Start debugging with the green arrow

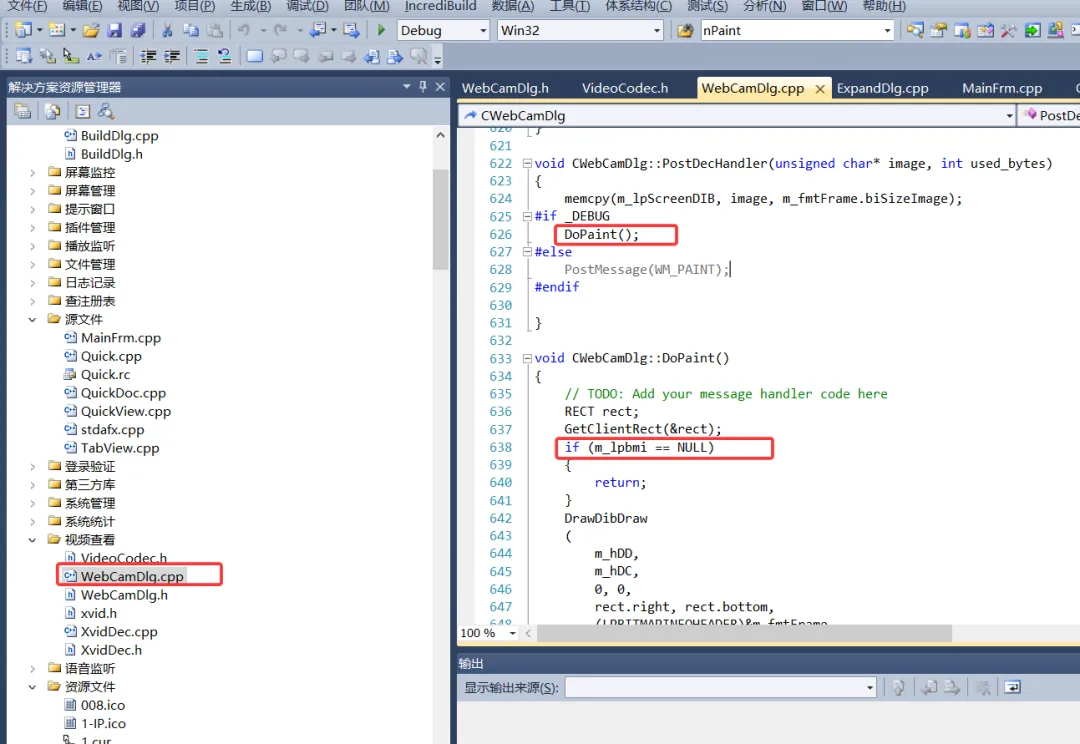tap(381, 30)
